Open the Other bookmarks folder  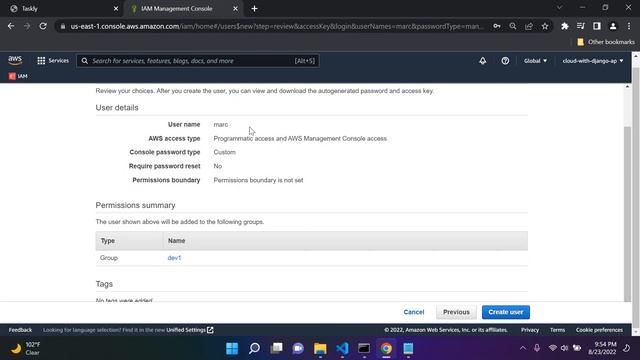606,42
